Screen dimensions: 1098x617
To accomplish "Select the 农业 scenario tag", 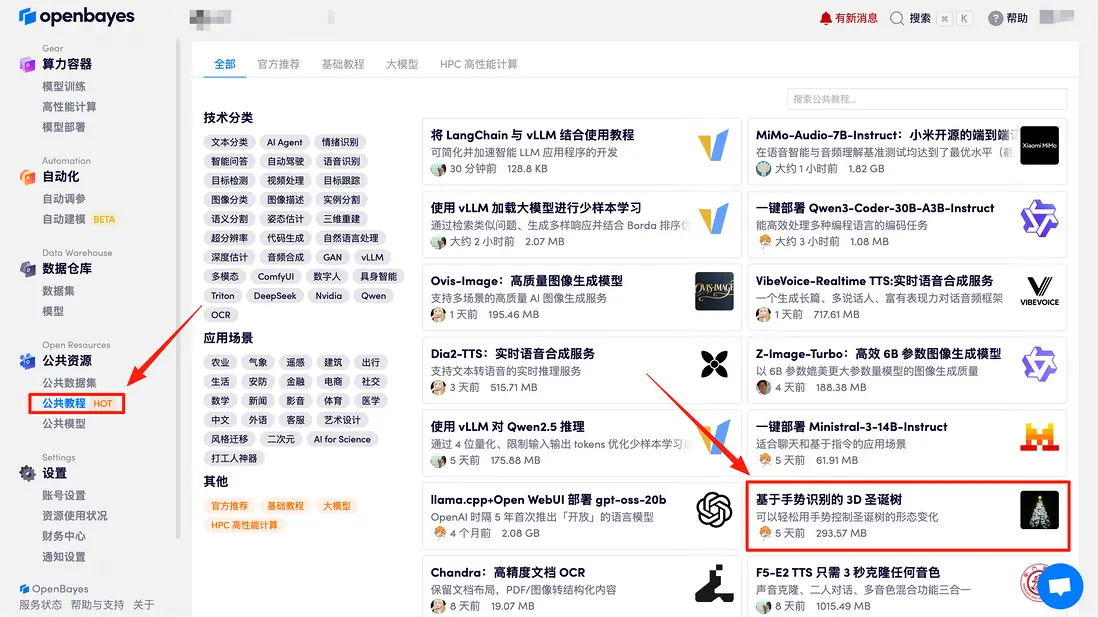I will coord(221,363).
